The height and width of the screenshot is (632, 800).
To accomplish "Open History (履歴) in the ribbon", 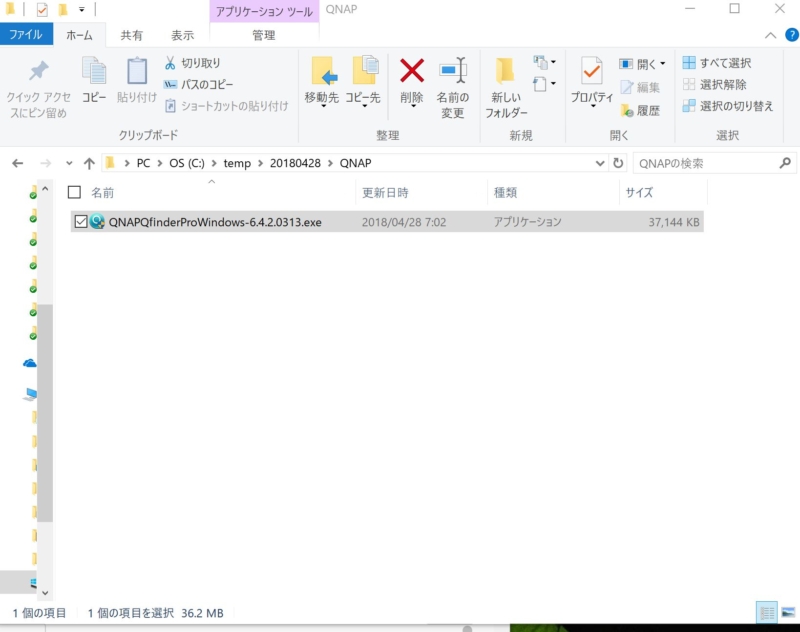I will click(641, 110).
